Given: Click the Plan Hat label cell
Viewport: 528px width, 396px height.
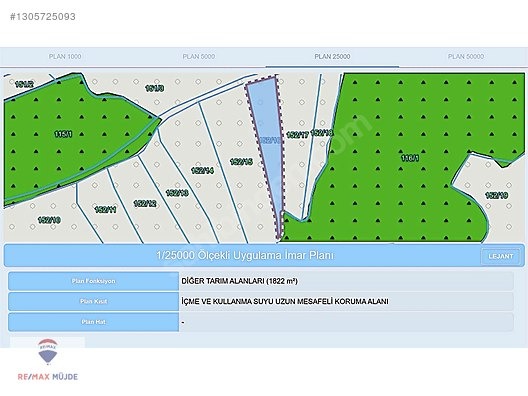Looking at the screenshot, I should pyautogui.click(x=94, y=322).
